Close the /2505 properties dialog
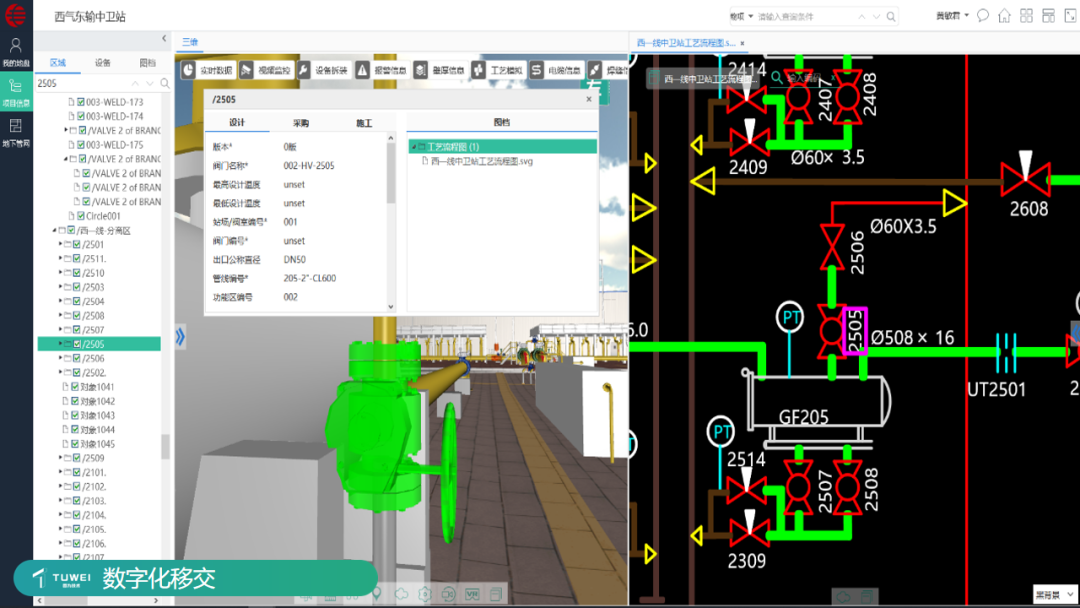Viewport: 1080px width, 608px height. coord(588,99)
